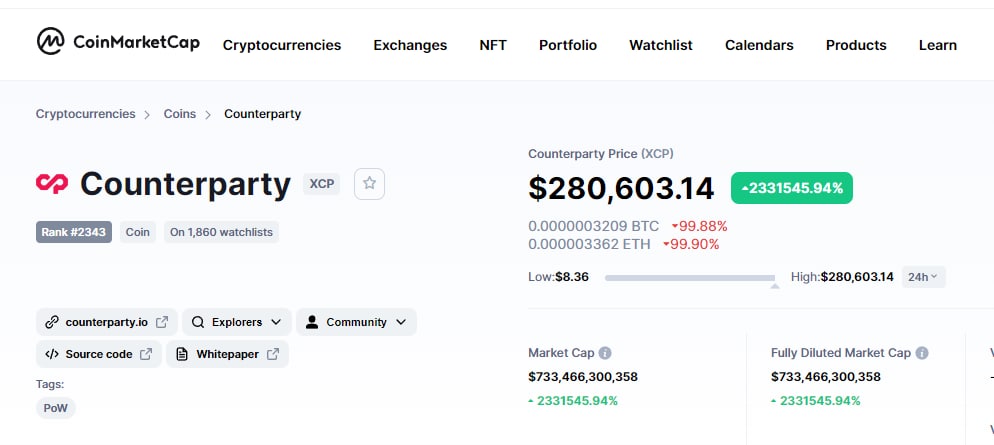The height and width of the screenshot is (445, 994).
Task: Click the XCP ticker badge
Action: coord(321,184)
